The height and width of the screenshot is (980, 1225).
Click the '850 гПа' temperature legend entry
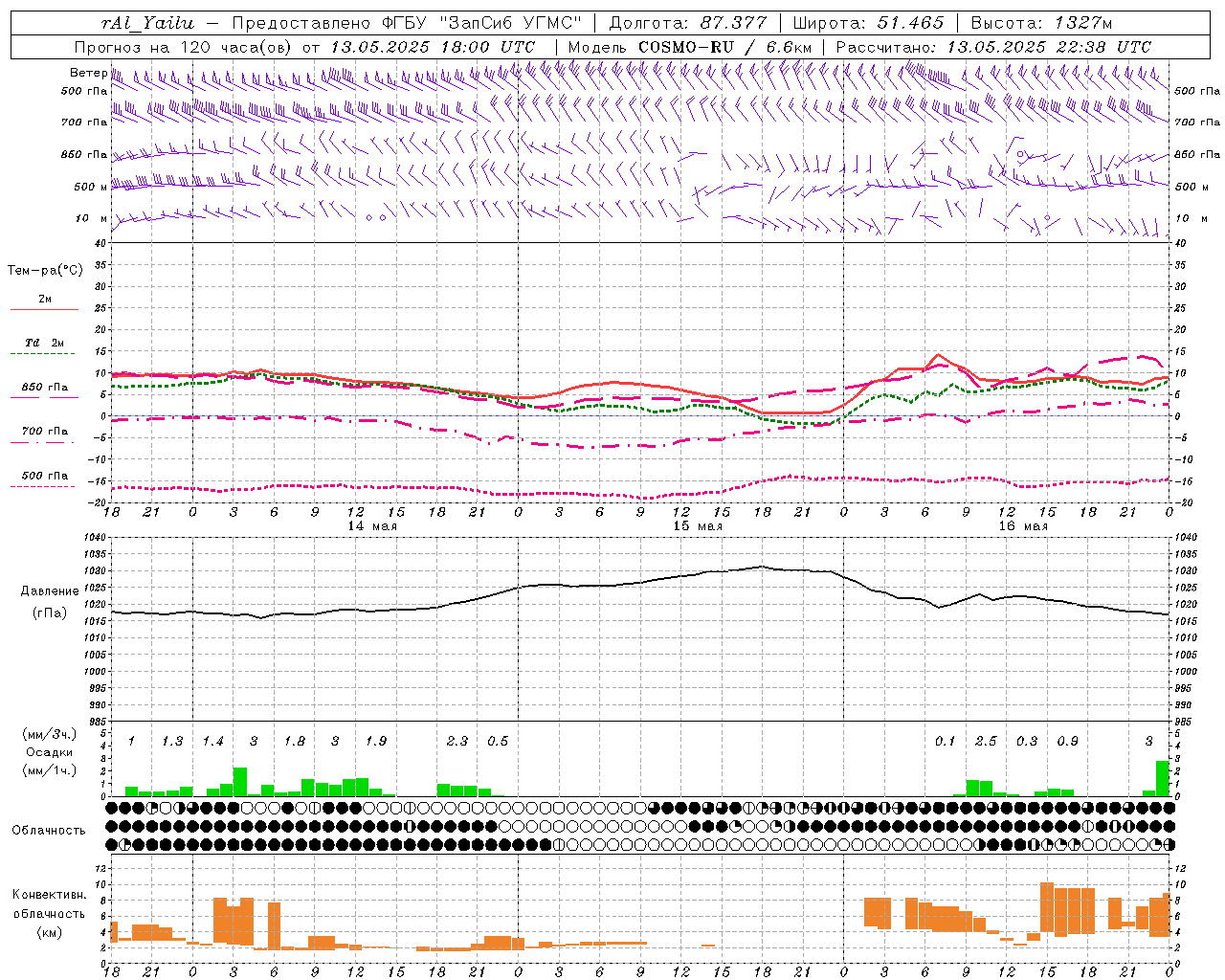tap(45, 388)
